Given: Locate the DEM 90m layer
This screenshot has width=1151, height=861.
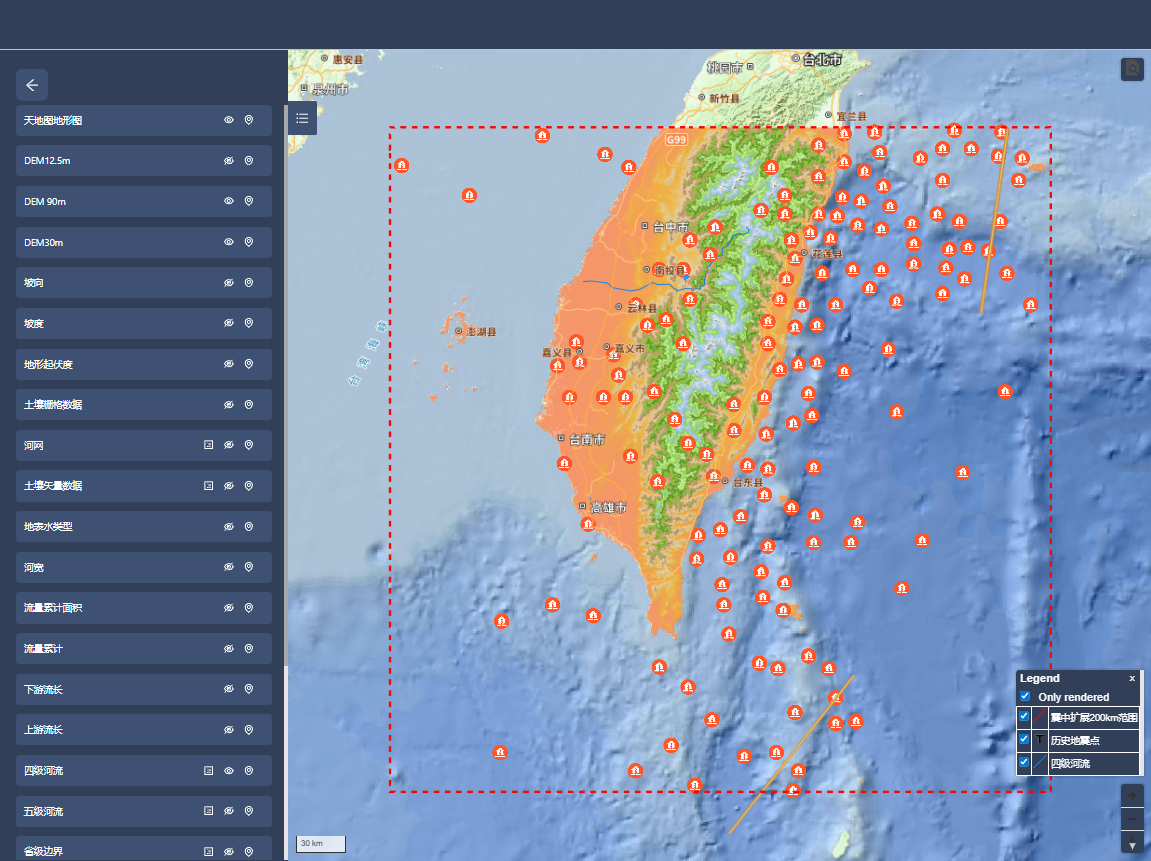Looking at the screenshot, I should tap(249, 201).
